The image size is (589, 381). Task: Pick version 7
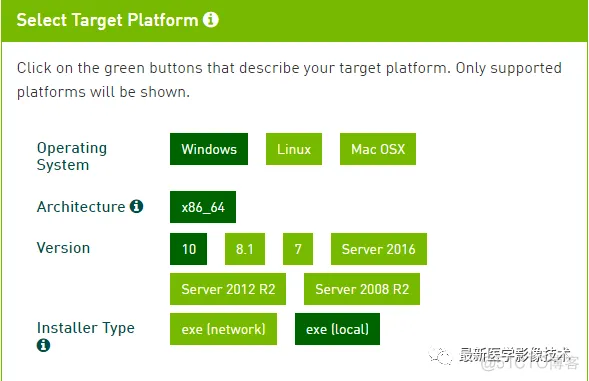(x=298, y=249)
